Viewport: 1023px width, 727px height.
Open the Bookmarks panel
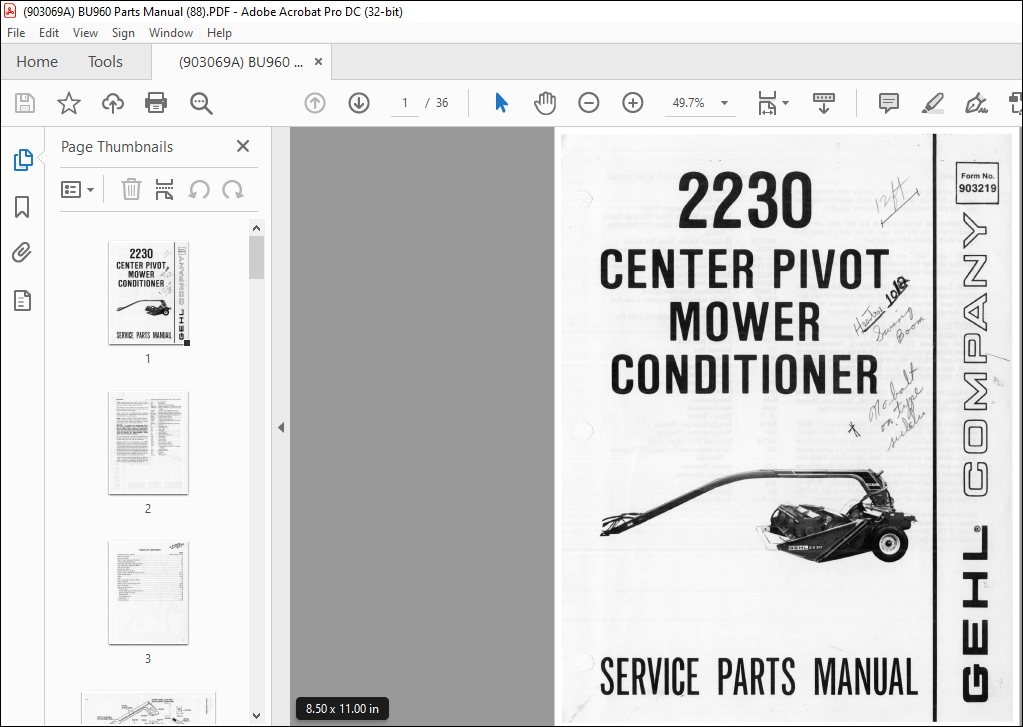click(x=22, y=207)
